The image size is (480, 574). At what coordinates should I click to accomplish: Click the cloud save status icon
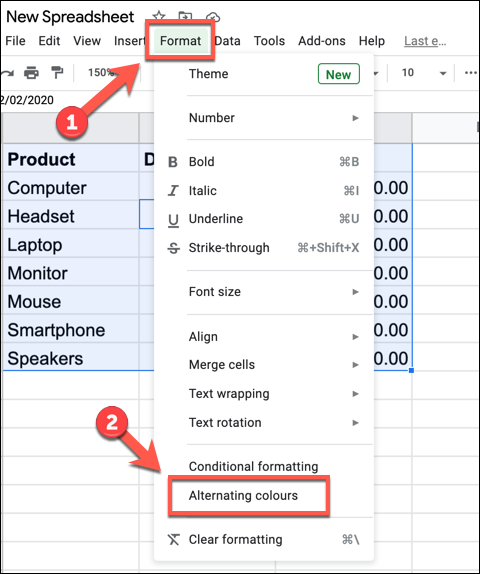[x=213, y=16]
